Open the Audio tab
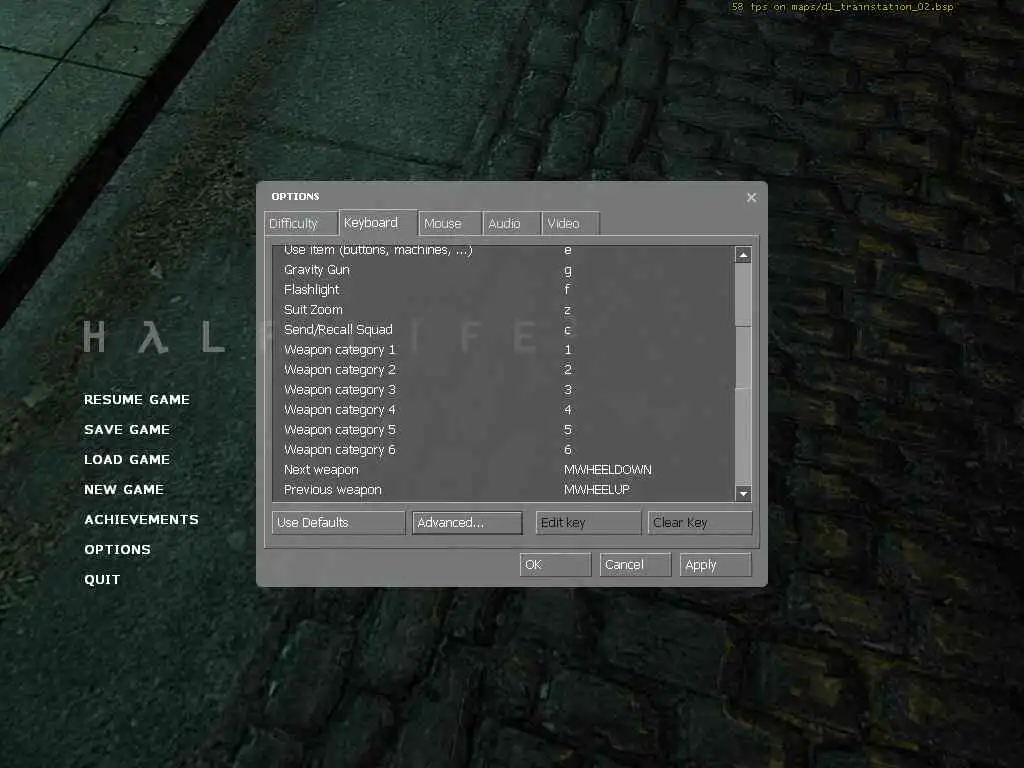The image size is (1024, 768). click(x=511, y=223)
